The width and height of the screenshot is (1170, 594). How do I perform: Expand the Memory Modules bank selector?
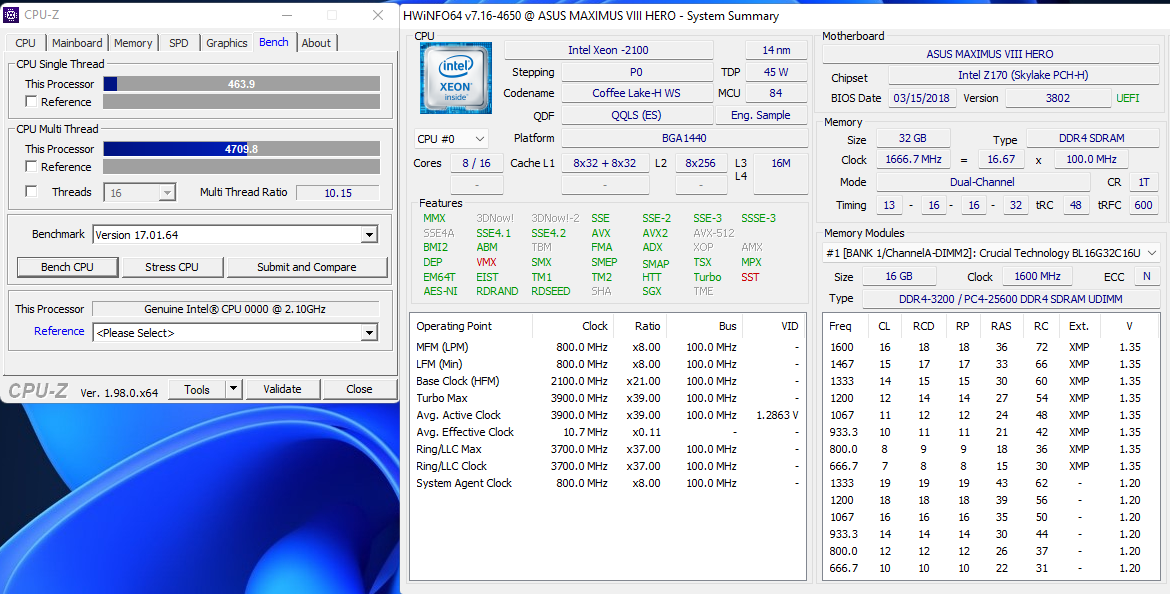point(1150,253)
